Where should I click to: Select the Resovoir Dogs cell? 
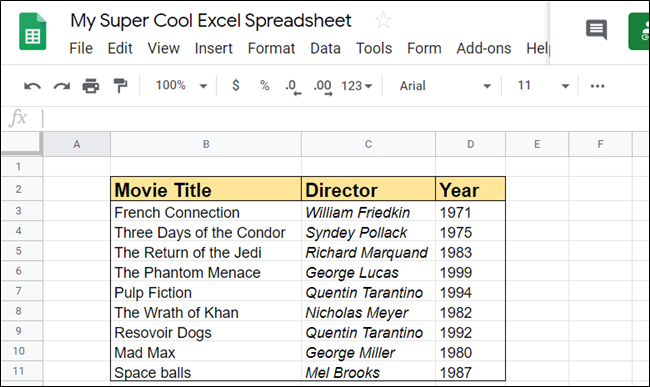tap(206, 331)
